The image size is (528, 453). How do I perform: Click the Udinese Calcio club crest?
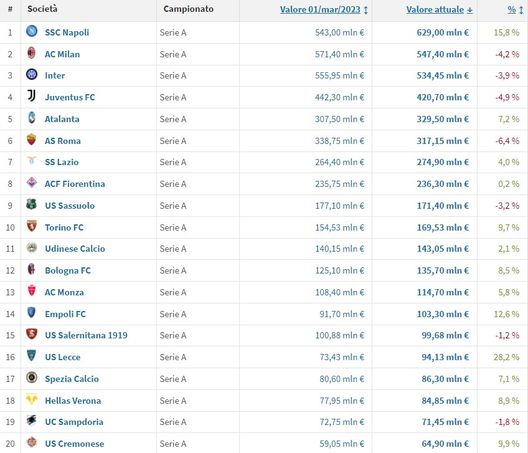click(32, 248)
